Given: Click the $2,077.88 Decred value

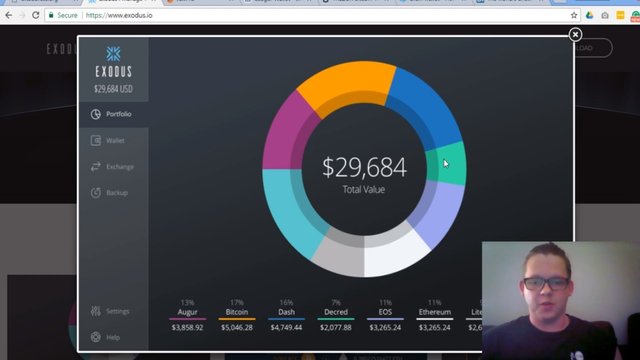Looking at the screenshot, I should click(336, 327).
